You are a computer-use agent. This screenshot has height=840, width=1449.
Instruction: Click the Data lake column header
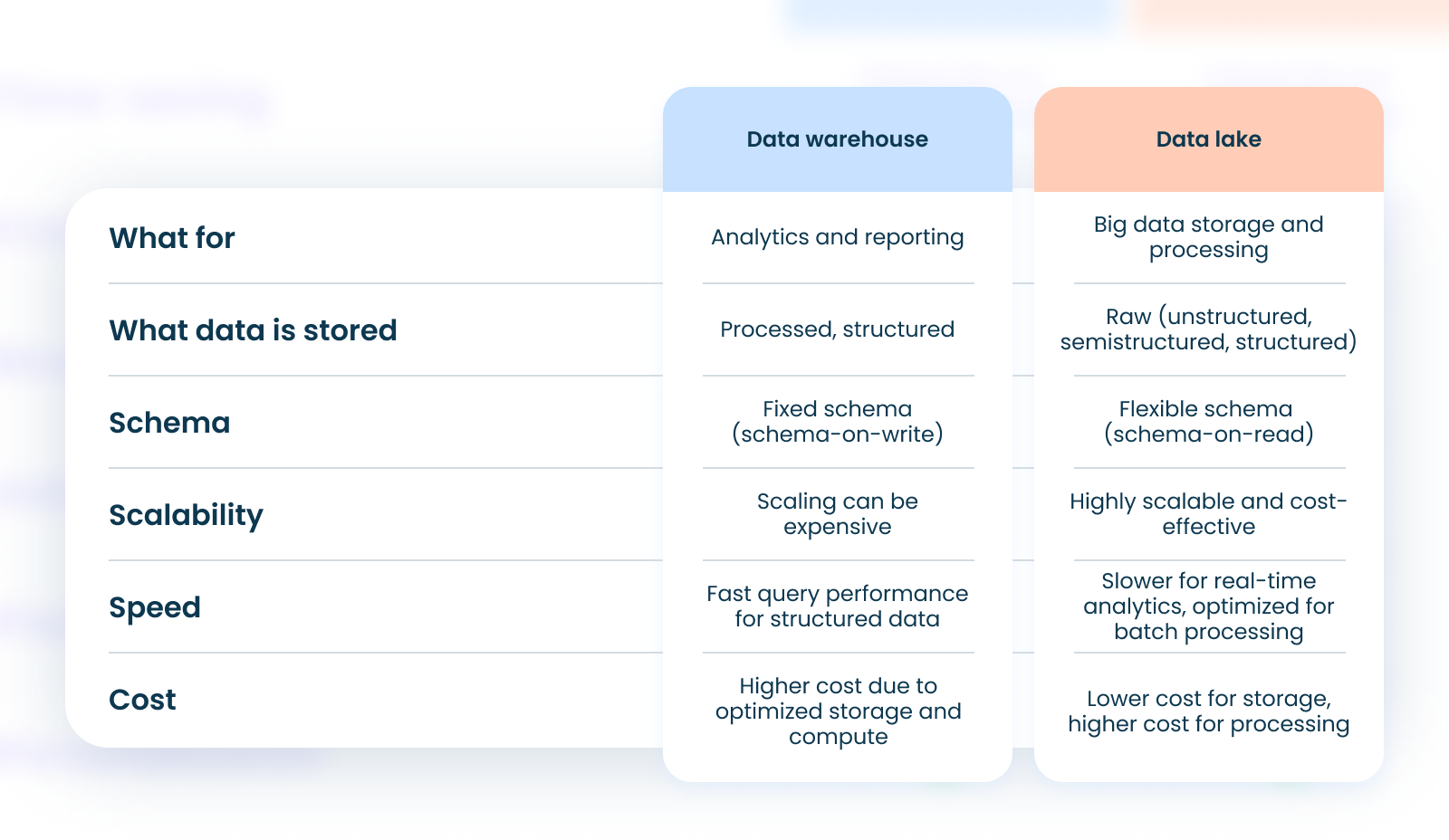click(1208, 139)
